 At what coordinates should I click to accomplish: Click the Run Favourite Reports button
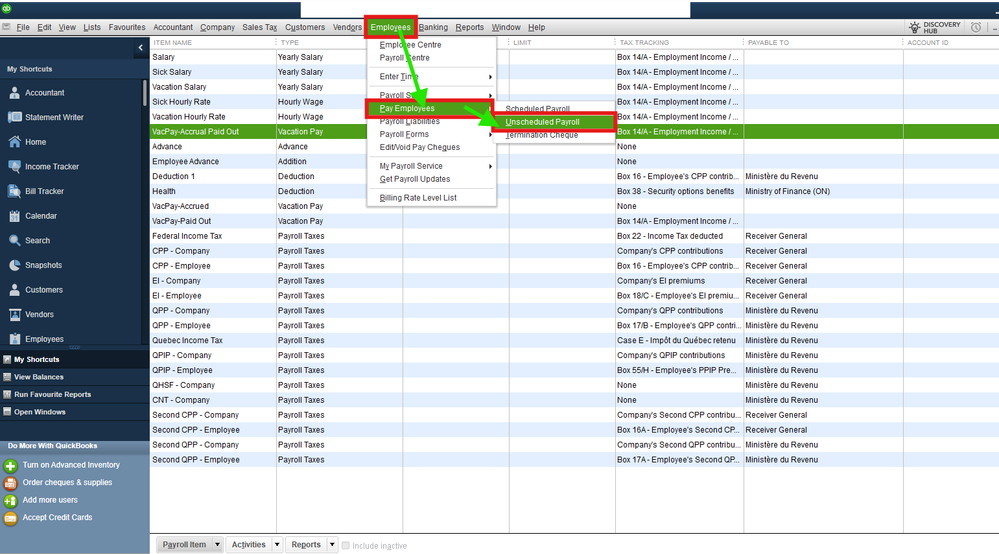click(52, 394)
